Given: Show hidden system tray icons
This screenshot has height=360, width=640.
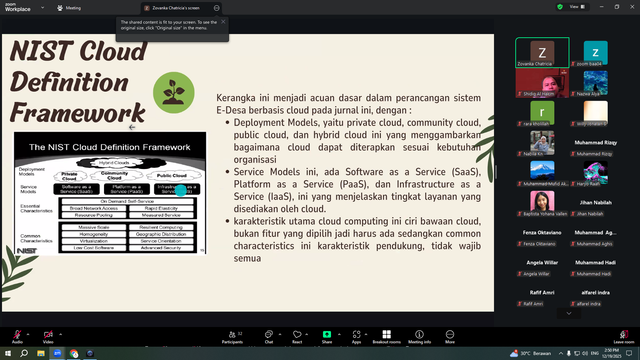Looking at the screenshot, I should pos(561,353).
